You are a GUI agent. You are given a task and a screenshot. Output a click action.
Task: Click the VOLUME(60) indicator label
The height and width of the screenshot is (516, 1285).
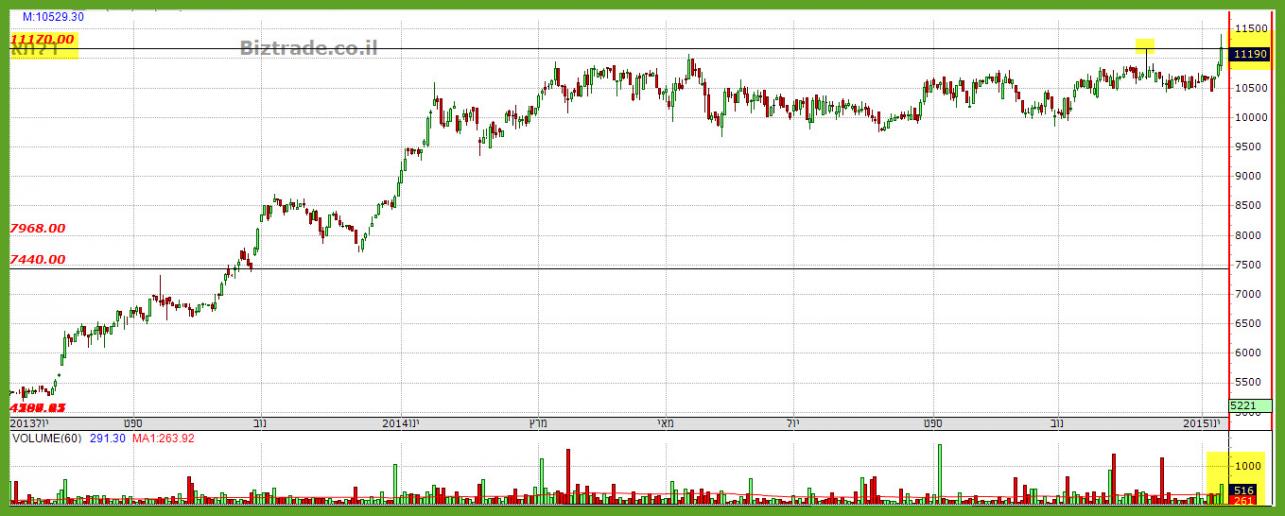point(46,439)
